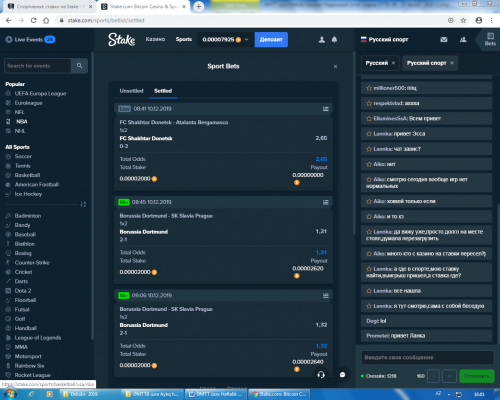Open the chat mail envelope icon
Screen dimensions: 500x400
point(444,40)
